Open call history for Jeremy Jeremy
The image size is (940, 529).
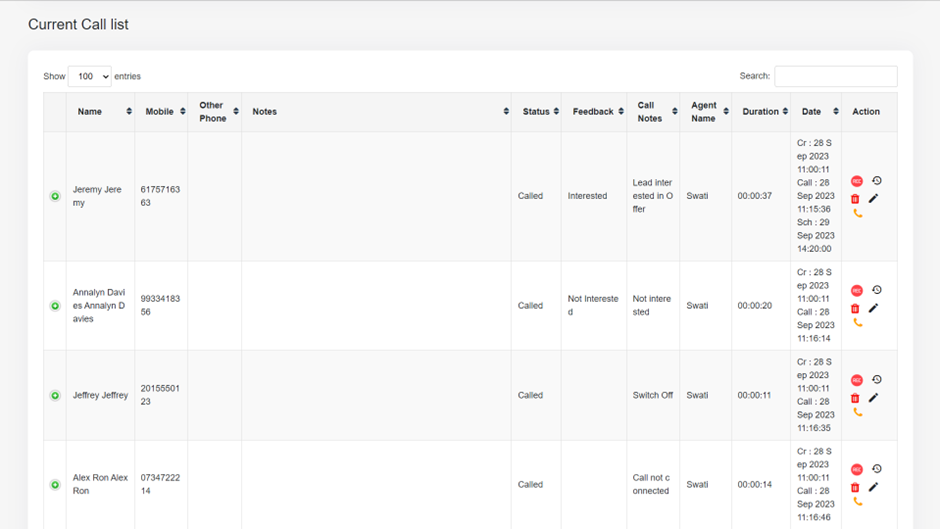pos(876,181)
